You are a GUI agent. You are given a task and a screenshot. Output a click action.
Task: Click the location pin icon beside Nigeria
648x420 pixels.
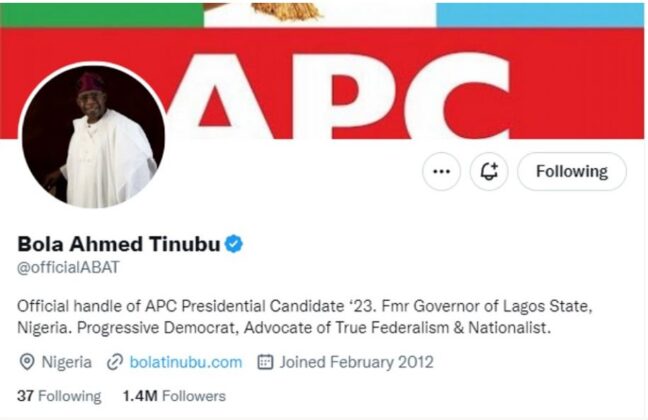pos(27,362)
